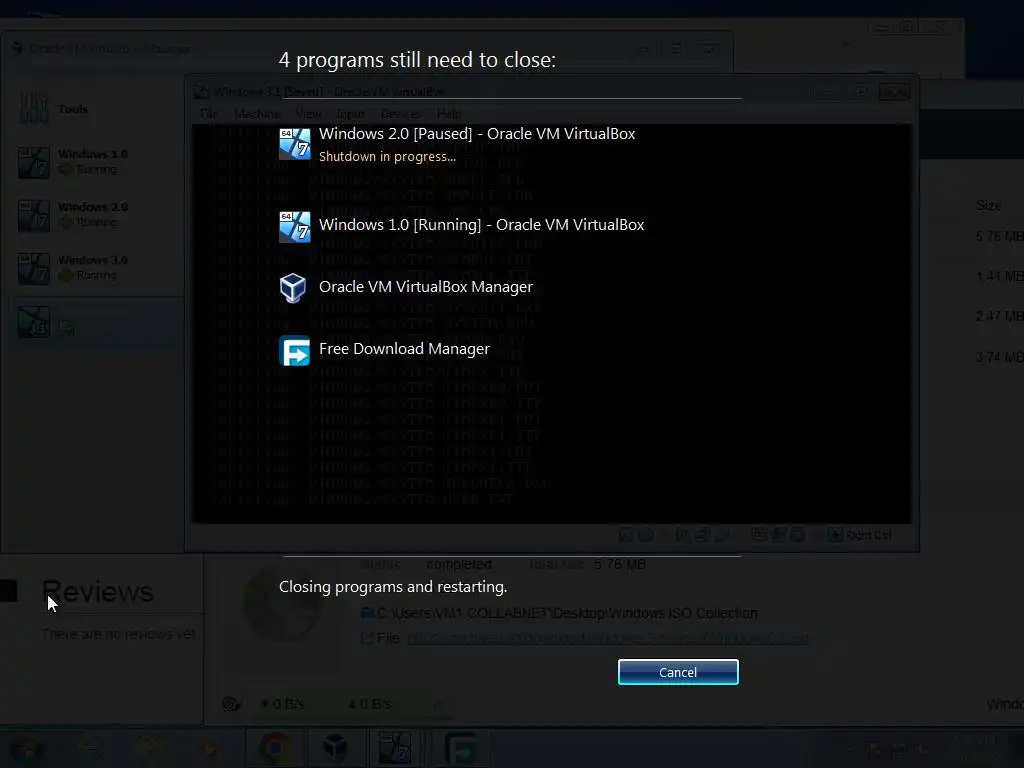Click Chrome icon on dimmed taskbar
The width and height of the screenshot is (1024, 768).
click(x=275, y=748)
